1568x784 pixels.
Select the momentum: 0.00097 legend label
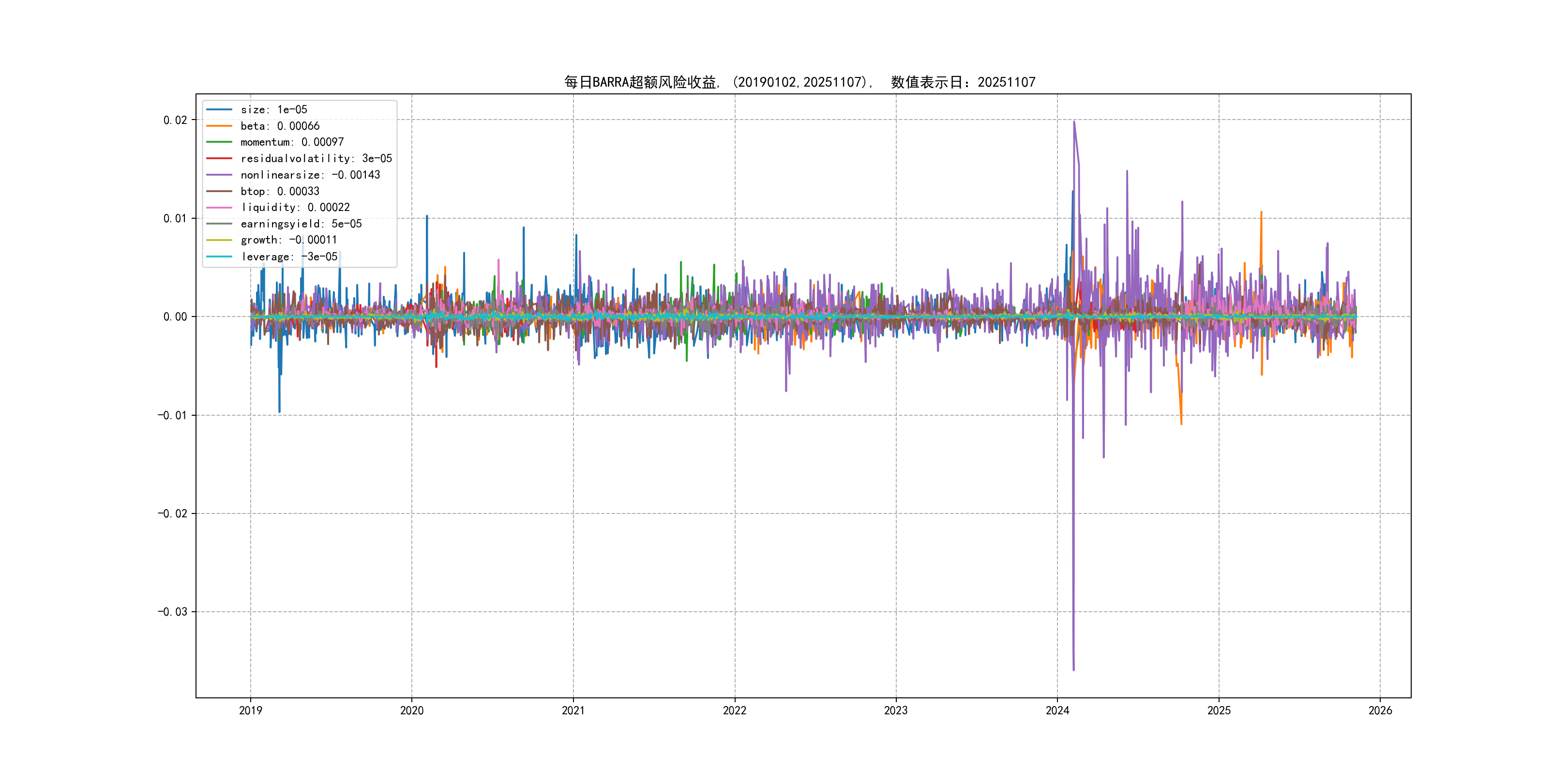click(x=291, y=142)
